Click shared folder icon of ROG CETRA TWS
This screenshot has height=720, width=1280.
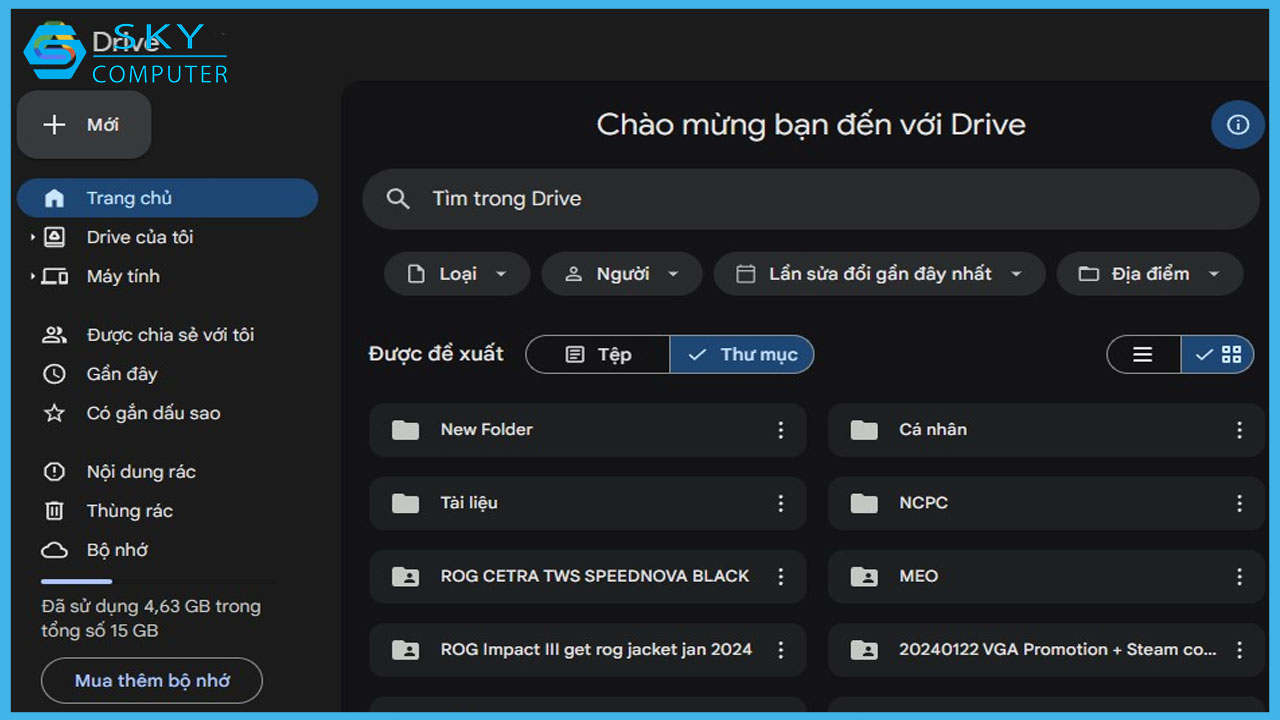405,576
